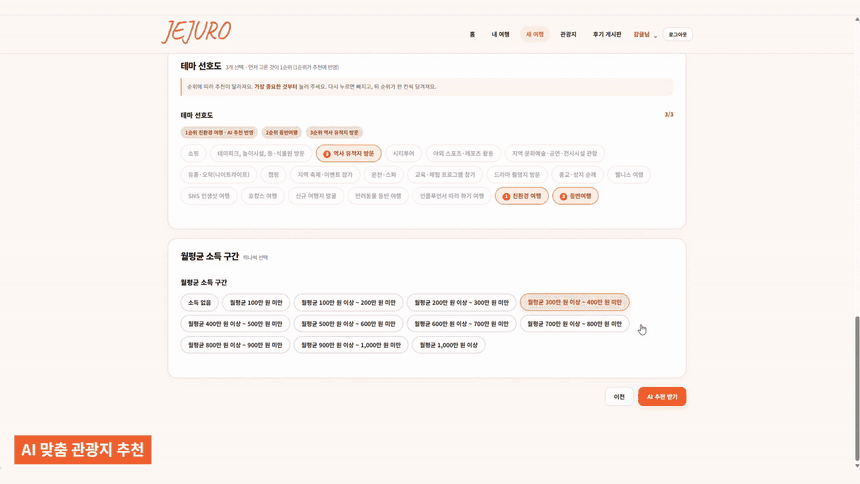
Task: Click the scrollbar up arrow
Action: click(857, 19)
